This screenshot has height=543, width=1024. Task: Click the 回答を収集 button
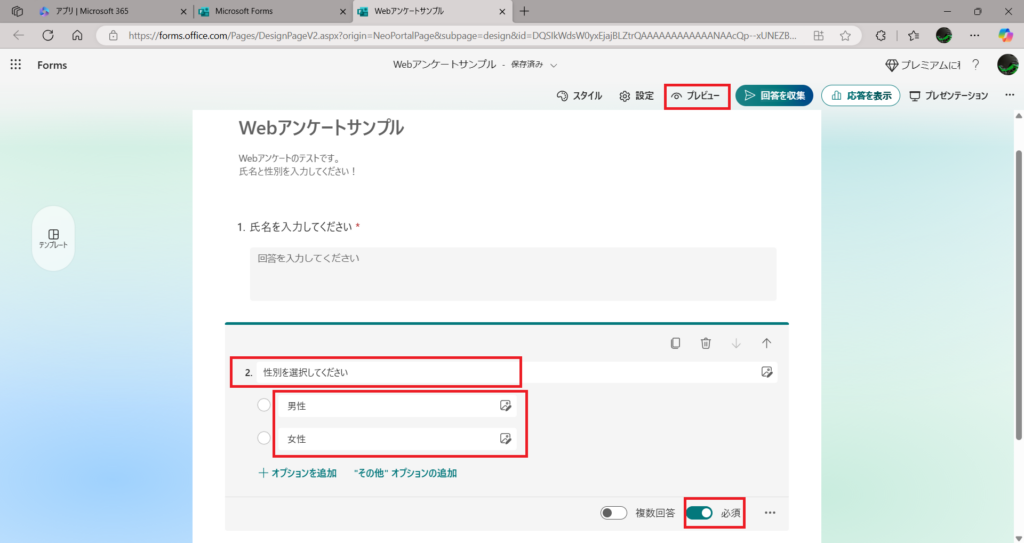point(774,96)
